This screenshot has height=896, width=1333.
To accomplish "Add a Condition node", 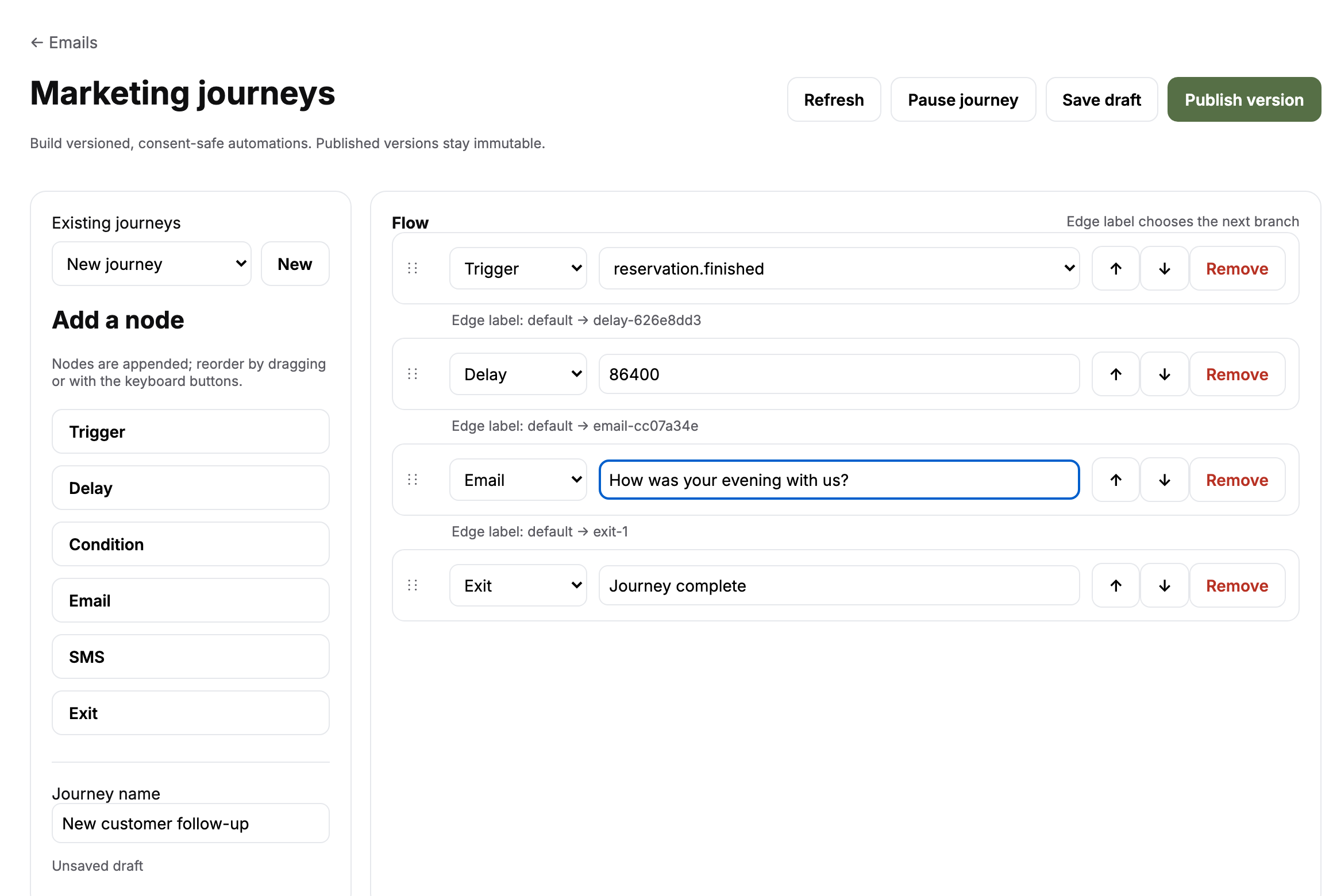I will coord(191,544).
